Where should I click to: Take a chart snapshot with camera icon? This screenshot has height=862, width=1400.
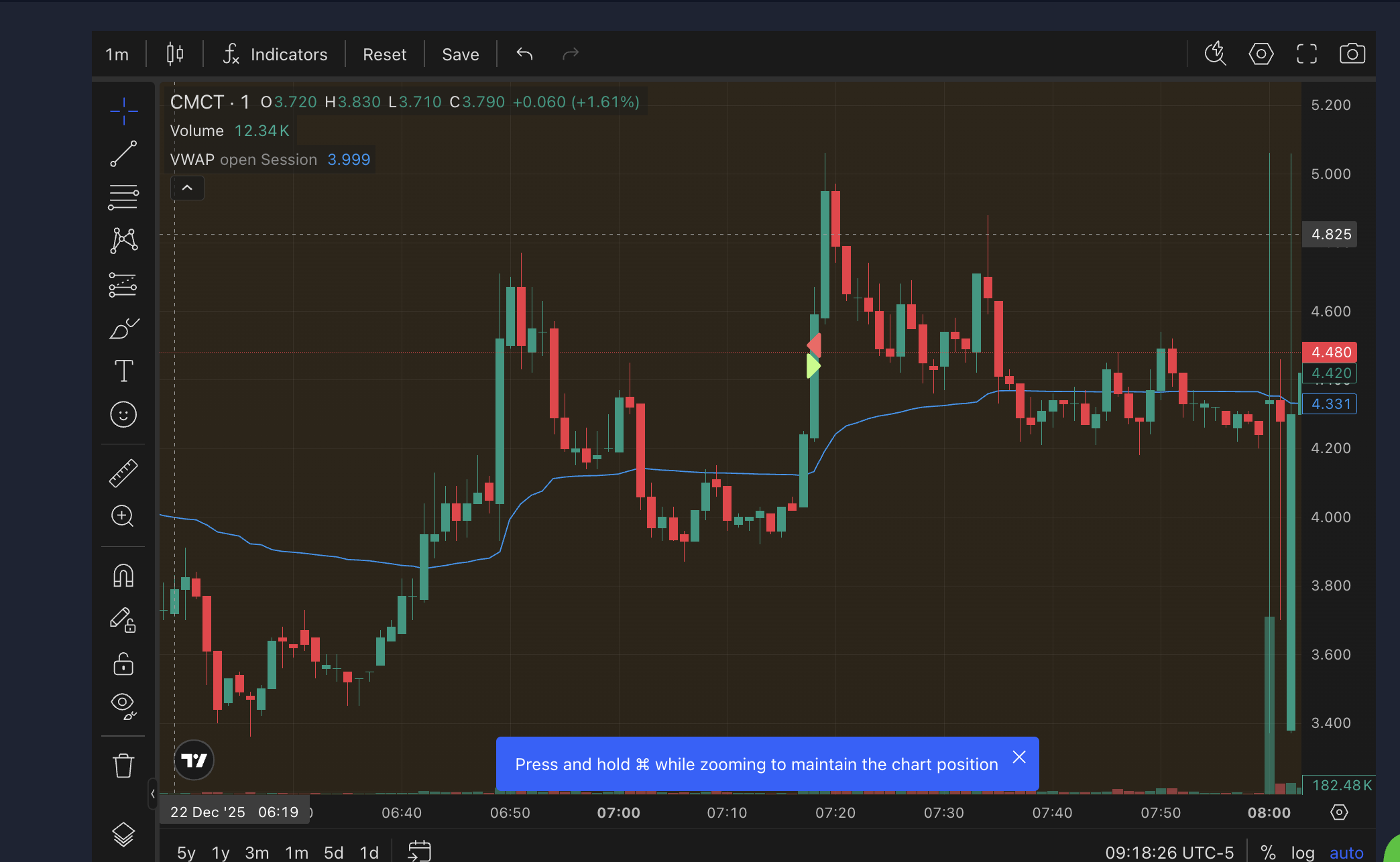coord(1352,54)
